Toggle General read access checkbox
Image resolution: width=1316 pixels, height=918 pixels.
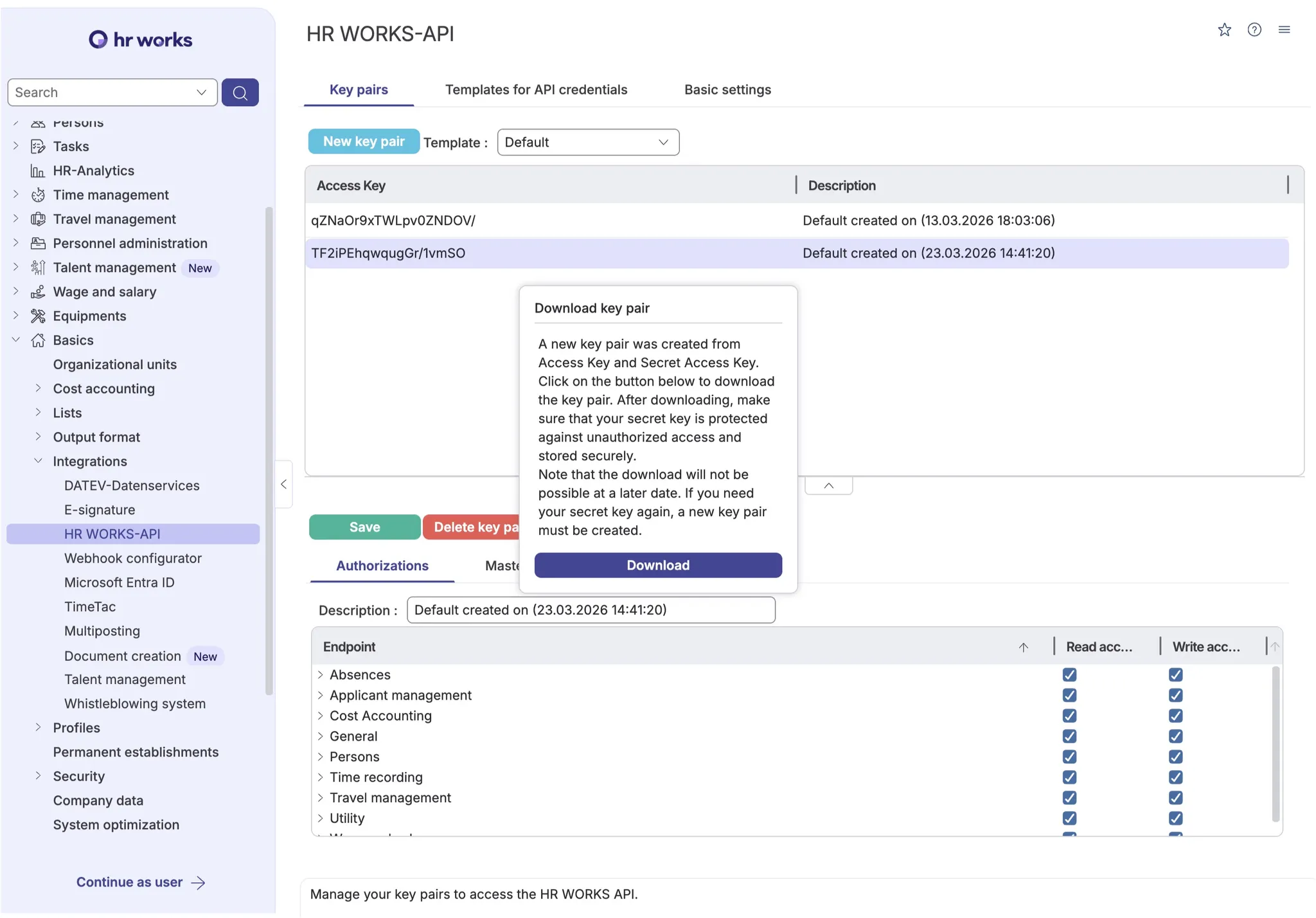pos(1069,737)
